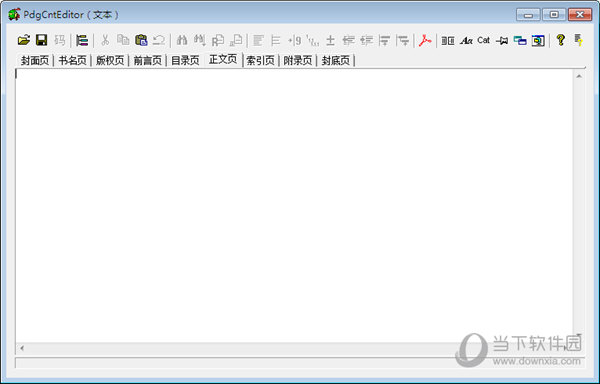Click the pushpin icon
The width and height of the screenshot is (600, 384).
pyautogui.click(x=502, y=40)
